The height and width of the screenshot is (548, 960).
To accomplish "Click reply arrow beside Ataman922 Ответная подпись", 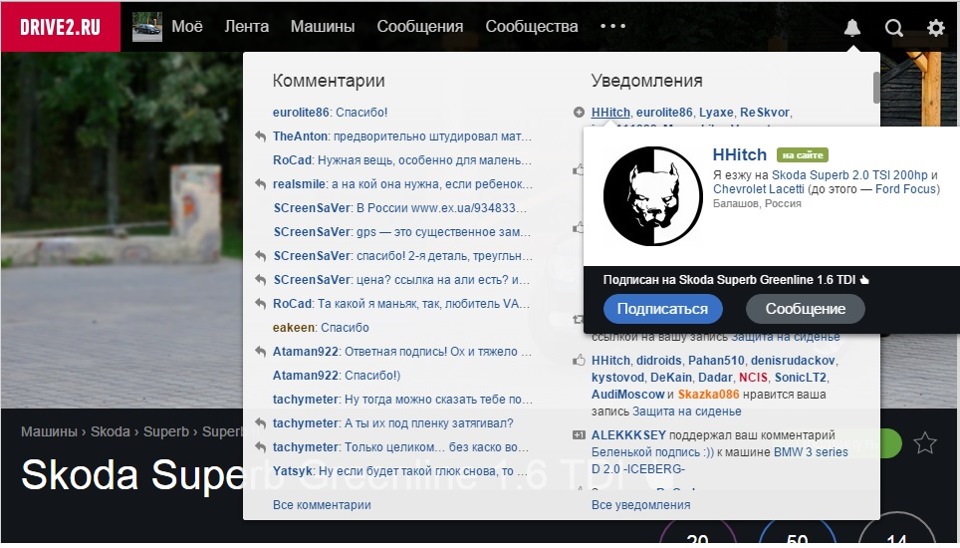I will tap(260, 351).
